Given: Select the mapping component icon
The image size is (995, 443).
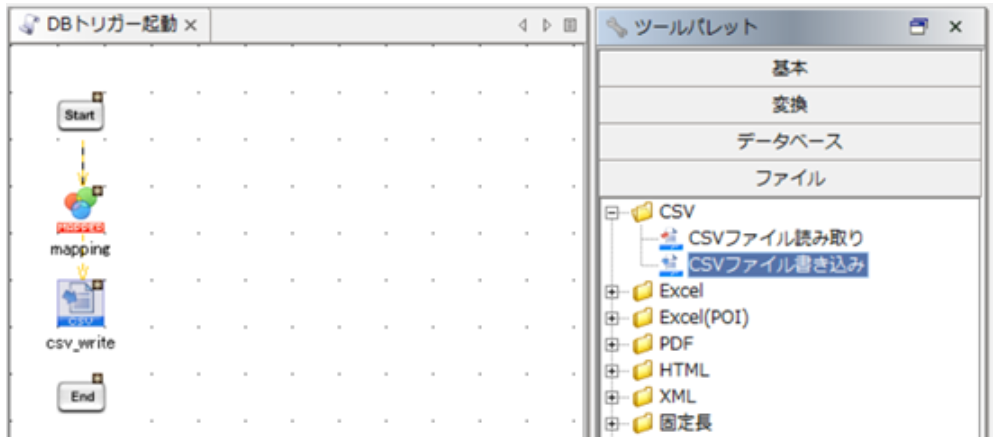Looking at the screenshot, I should click(x=81, y=209).
